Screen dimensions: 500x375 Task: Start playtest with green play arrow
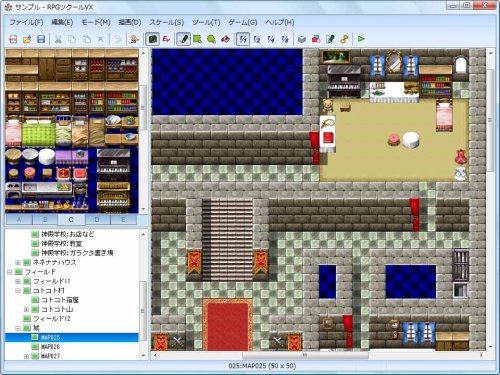click(x=361, y=39)
